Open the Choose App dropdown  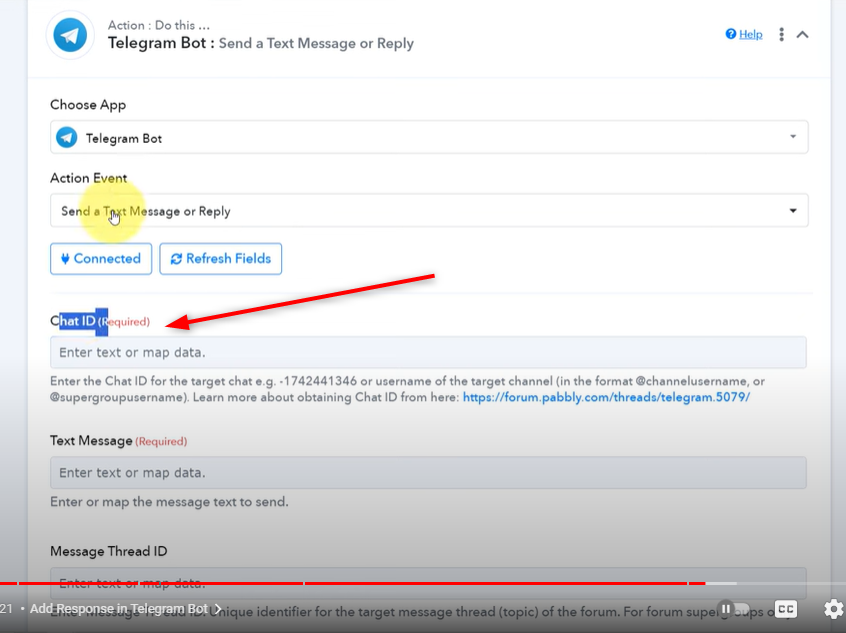click(x=429, y=138)
